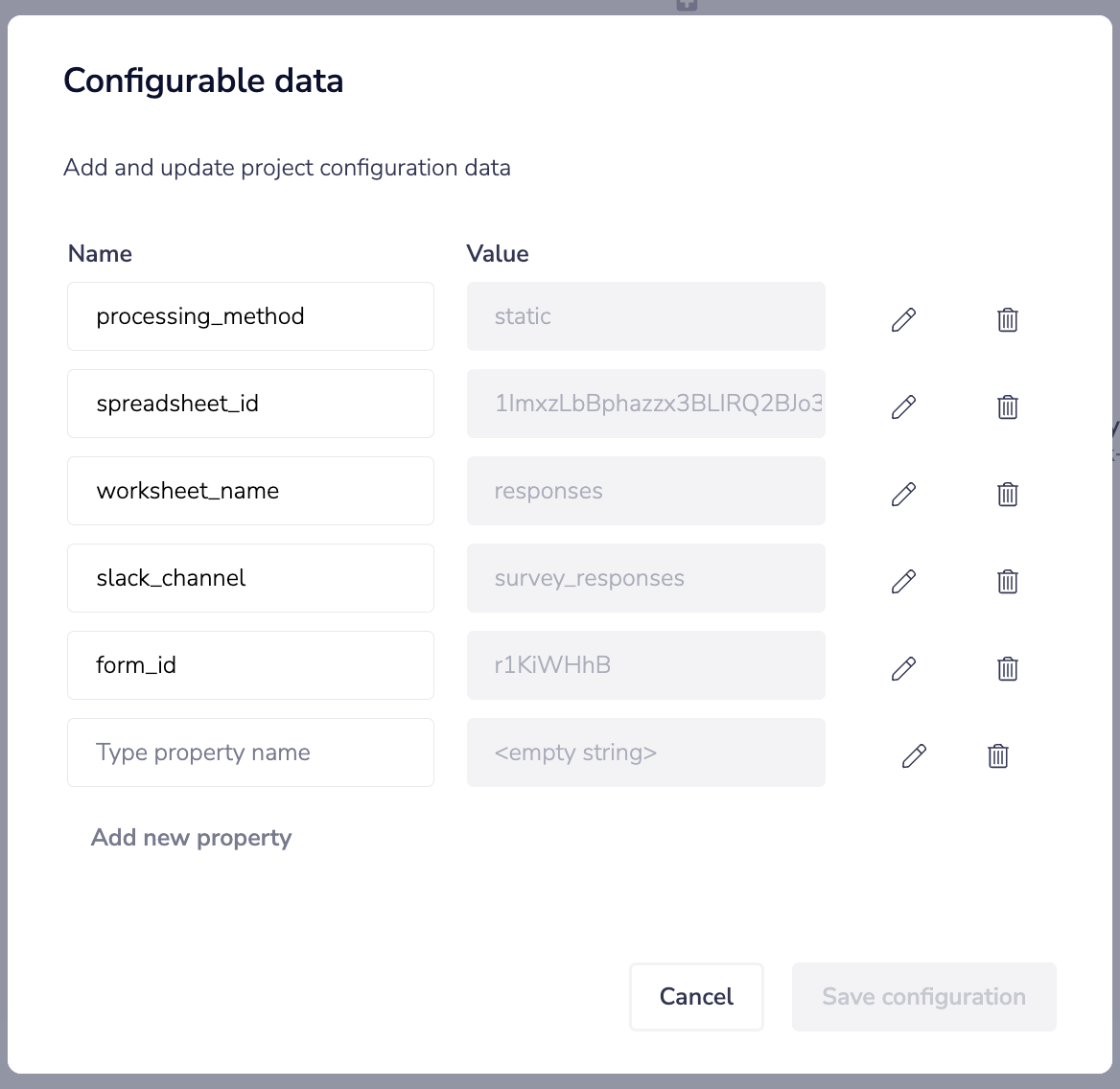Edit the form_id value
The width and height of the screenshot is (1120, 1089).
click(x=903, y=668)
